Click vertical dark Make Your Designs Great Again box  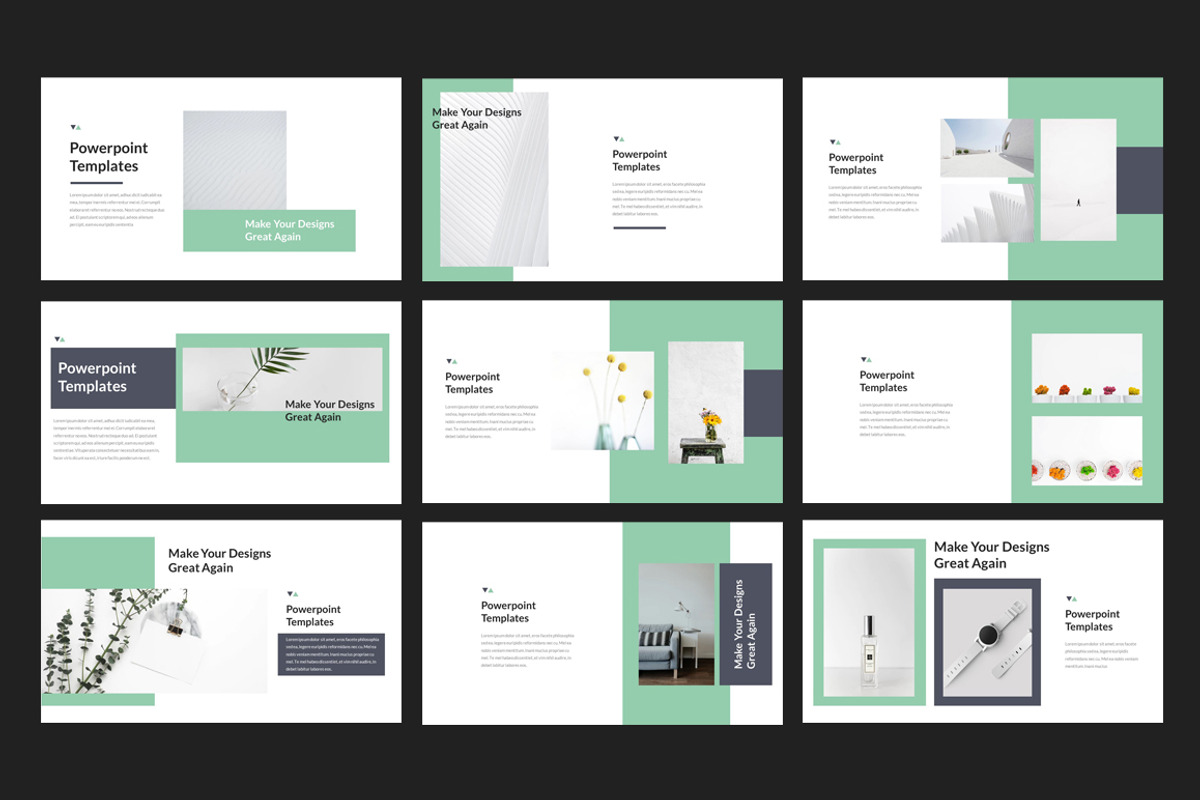click(746, 624)
